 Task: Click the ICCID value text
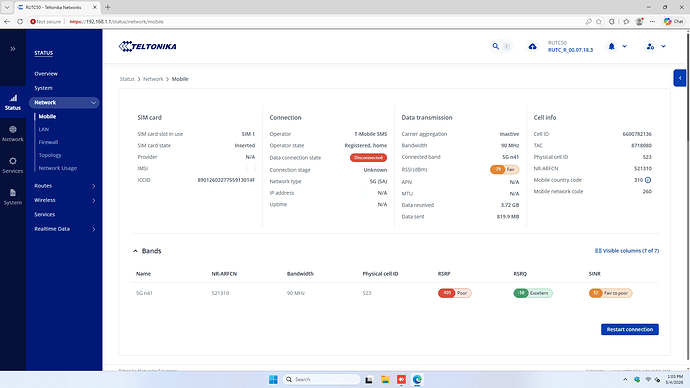(226, 180)
